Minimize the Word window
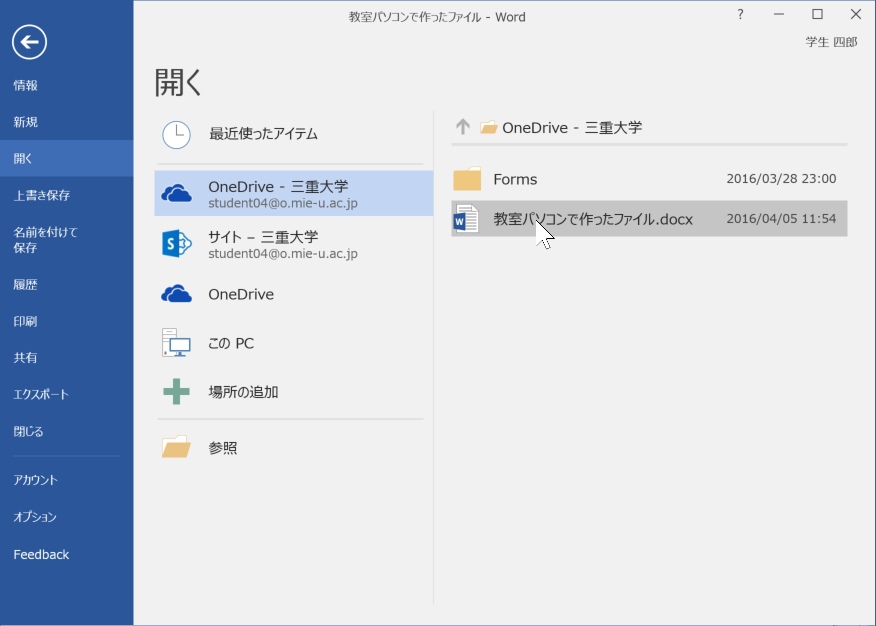The image size is (876, 626). [x=779, y=15]
